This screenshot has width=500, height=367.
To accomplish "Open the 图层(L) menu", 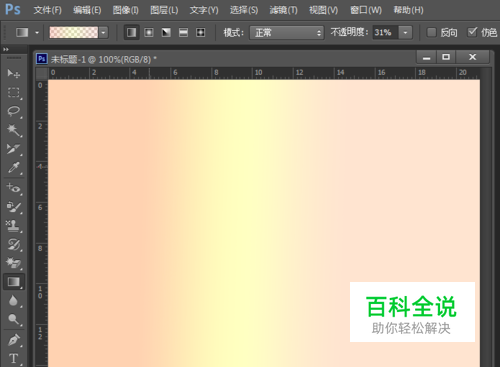I will [x=164, y=10].
